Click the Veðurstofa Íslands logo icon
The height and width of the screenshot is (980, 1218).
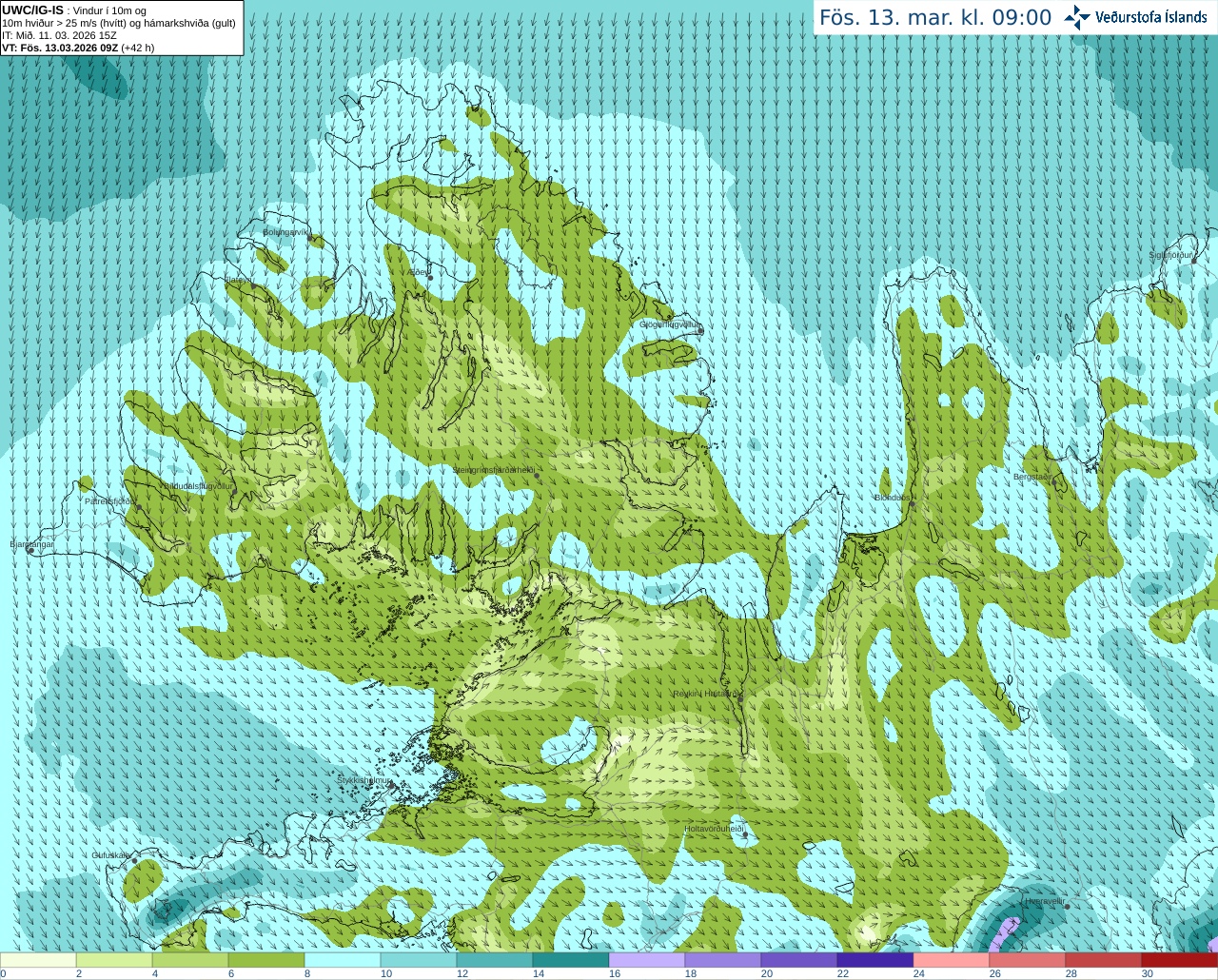click(x=1076, y=17)
